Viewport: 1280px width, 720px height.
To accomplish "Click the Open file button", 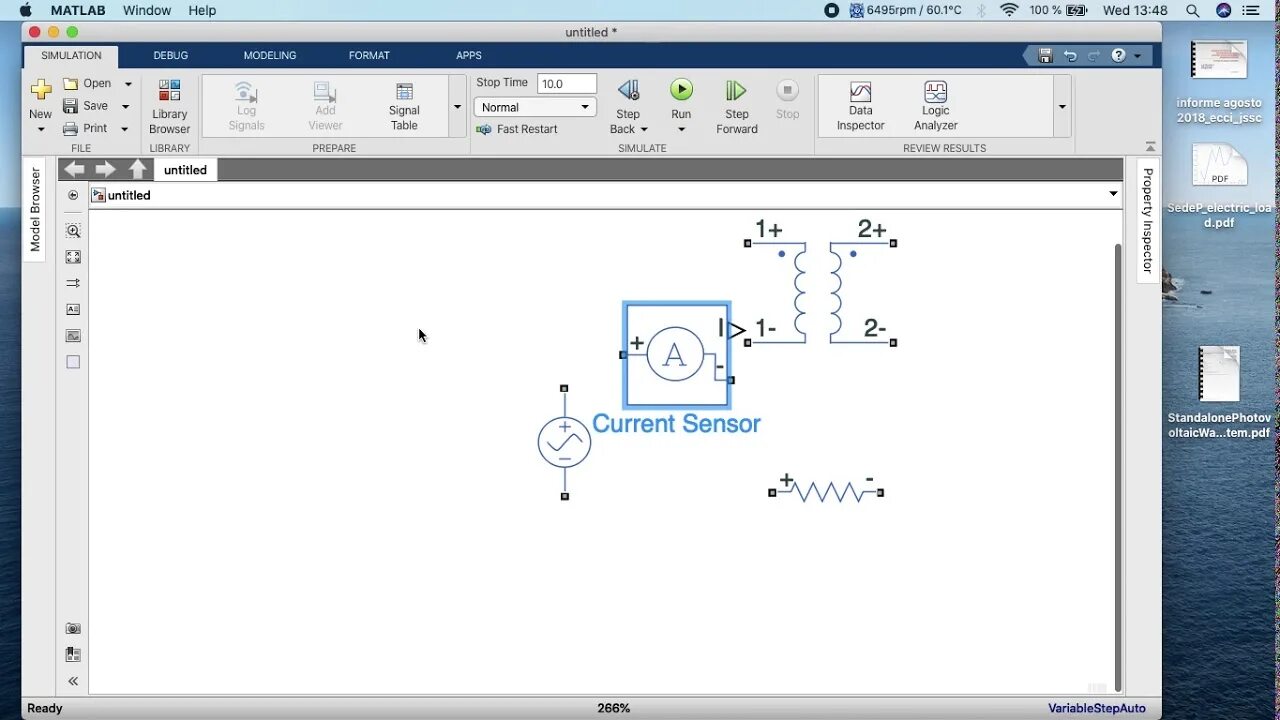I will (87, 84).
